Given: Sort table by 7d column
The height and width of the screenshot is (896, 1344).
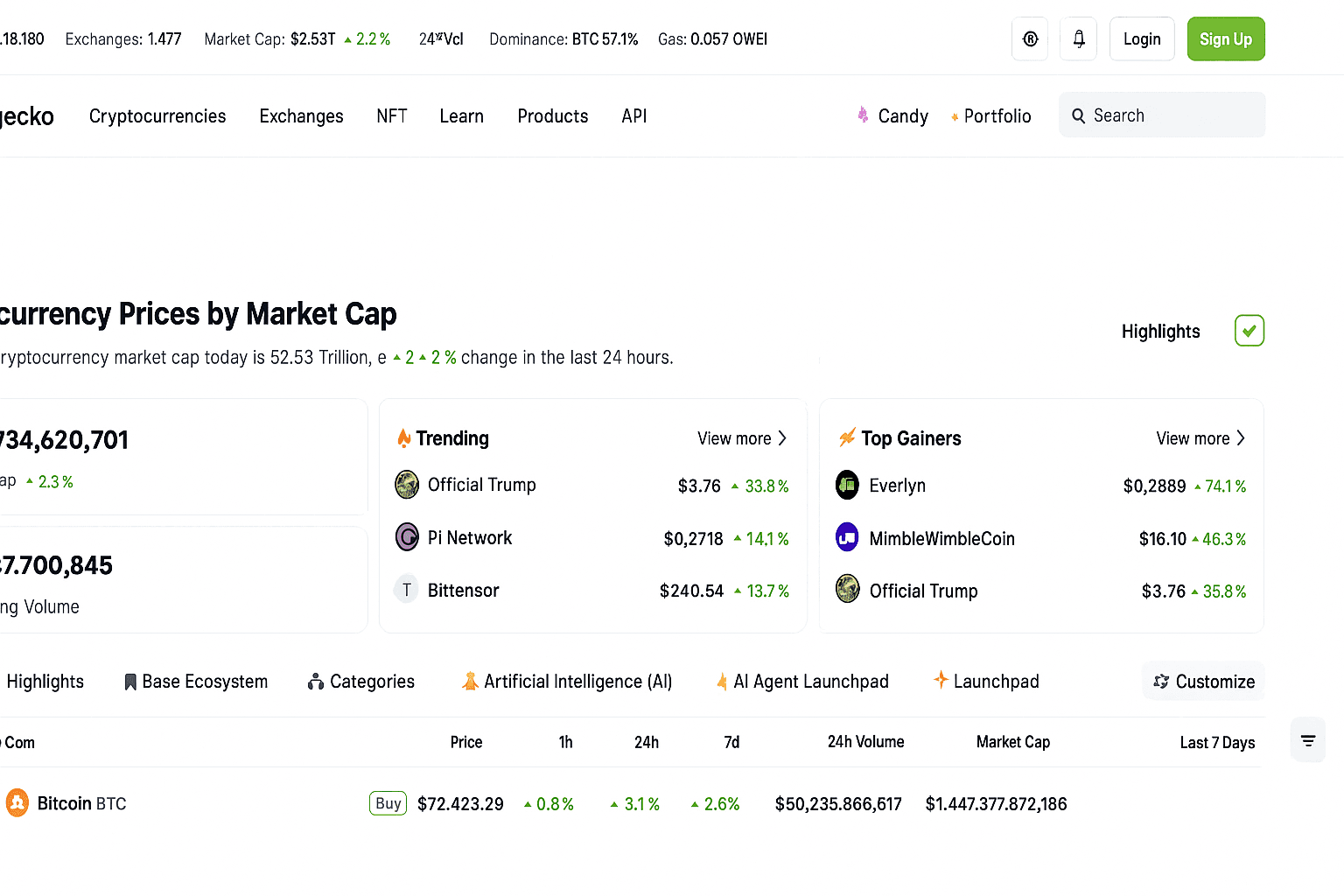Looking at the screenshot, I should pos(732,742).
